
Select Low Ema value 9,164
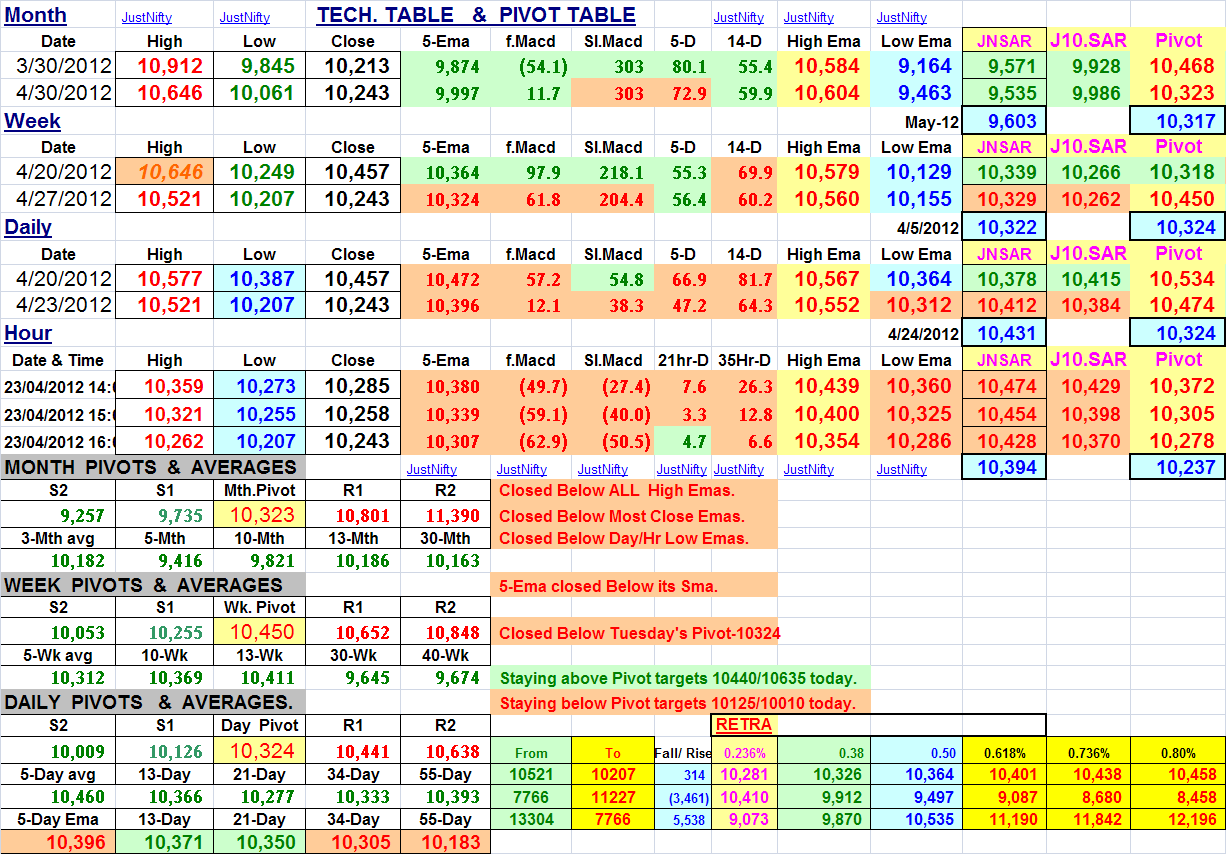point(916,66)
